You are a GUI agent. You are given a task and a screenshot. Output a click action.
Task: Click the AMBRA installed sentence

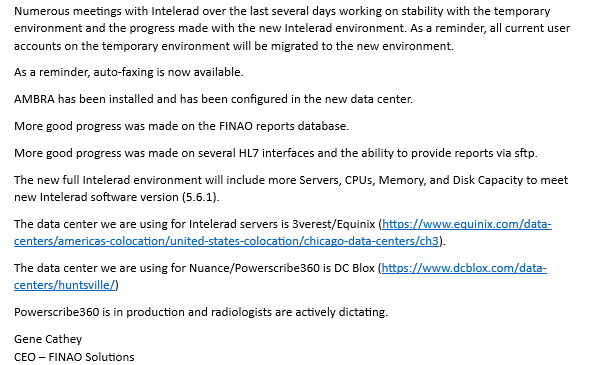pos(213,99)
